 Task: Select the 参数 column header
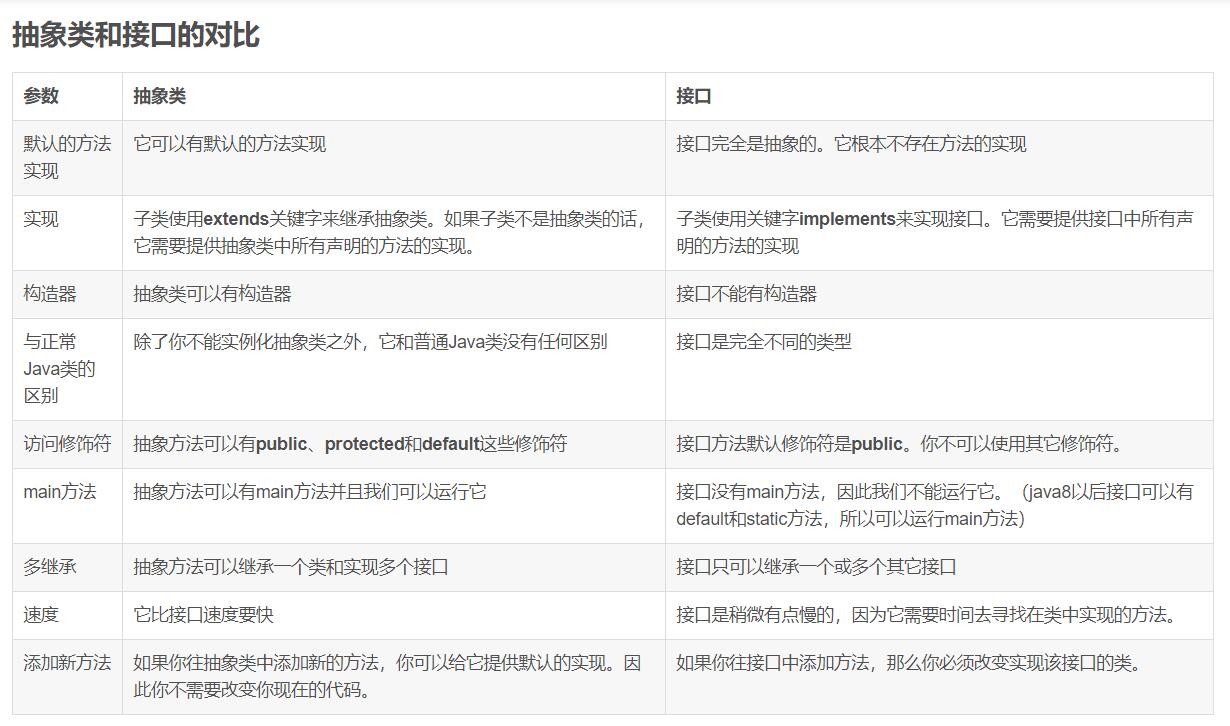pyautogui.click(x=68, y=96)
